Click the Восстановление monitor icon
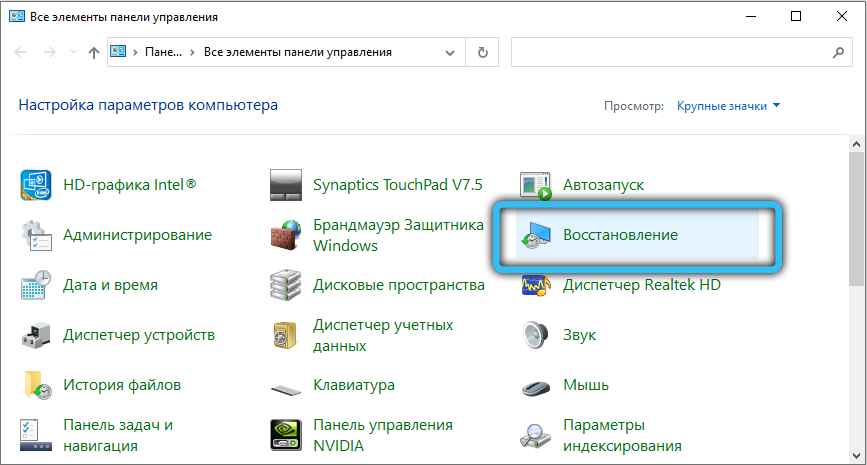This screenshot has width=867, height=465. point(536,235)
